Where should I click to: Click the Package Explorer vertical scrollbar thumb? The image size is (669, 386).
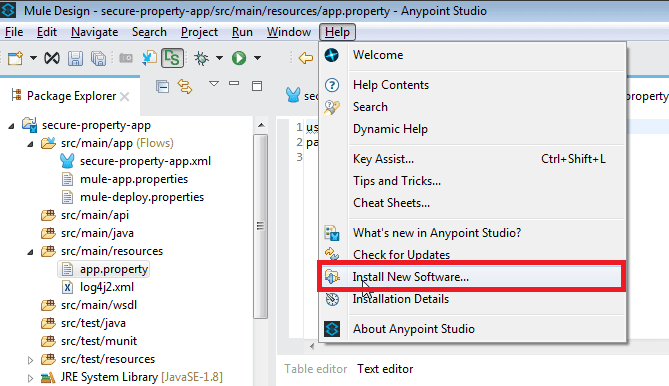click(260, 226)
